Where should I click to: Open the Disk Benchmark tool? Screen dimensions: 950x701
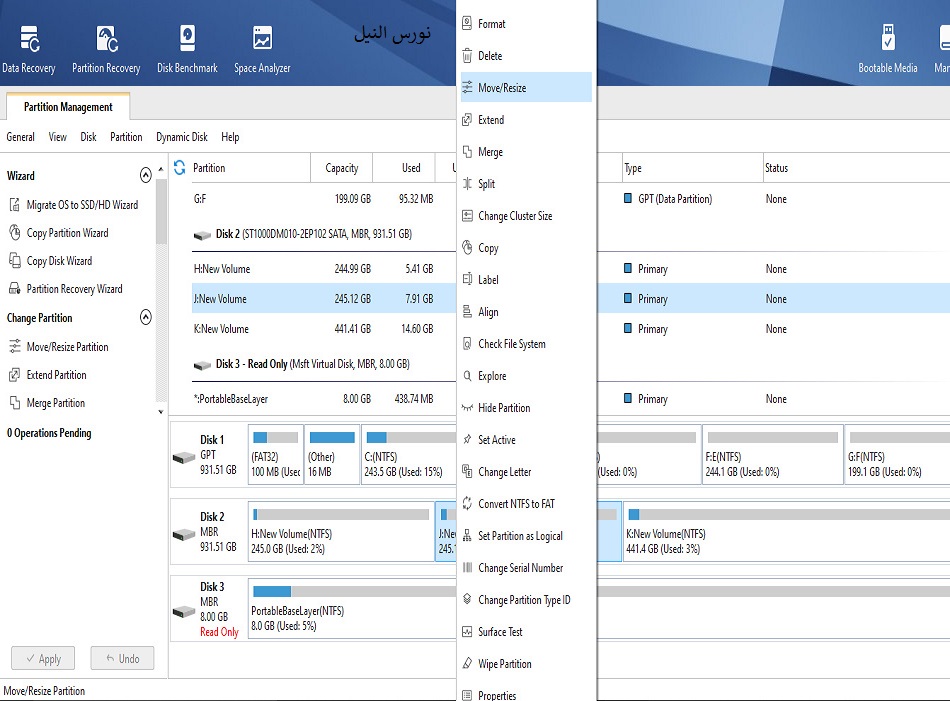point(187,49)
